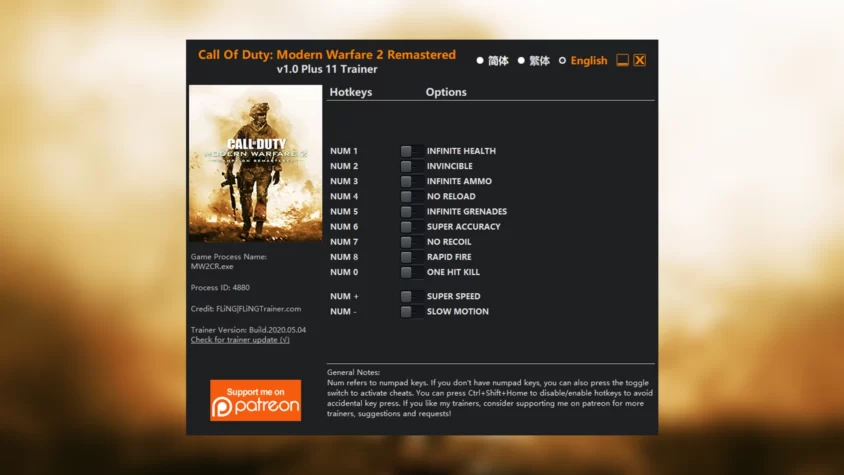Switch on Super Accuracy
Image resolution: width=844 pixels, height=475 pixels.
click(x=412, y=227)
